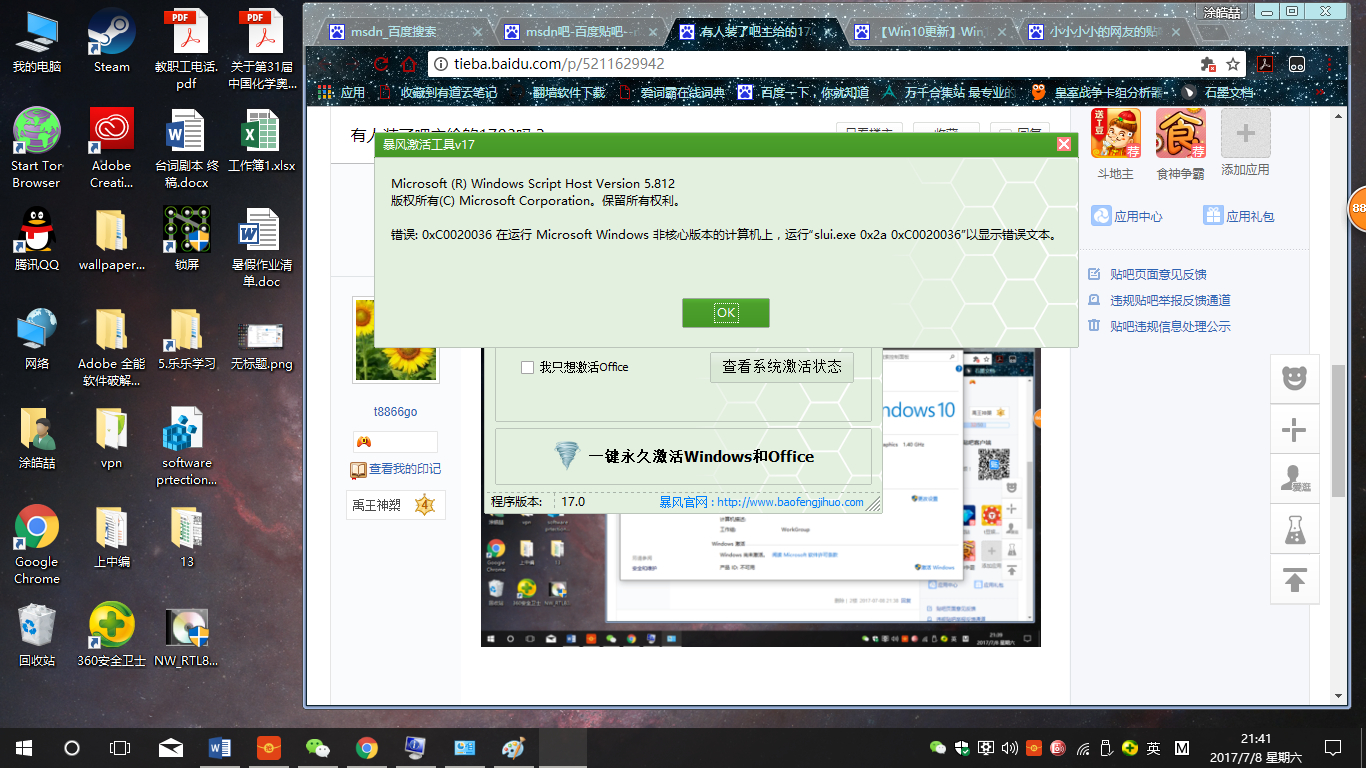This screenshot has height=768, width=1366.
Task: Select the 工作簿1.xlsx desktop file
Action: coord(262,141)
